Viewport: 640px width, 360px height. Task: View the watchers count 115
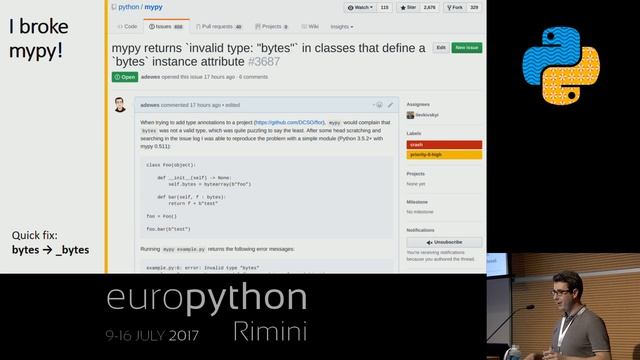pos(384,7)
